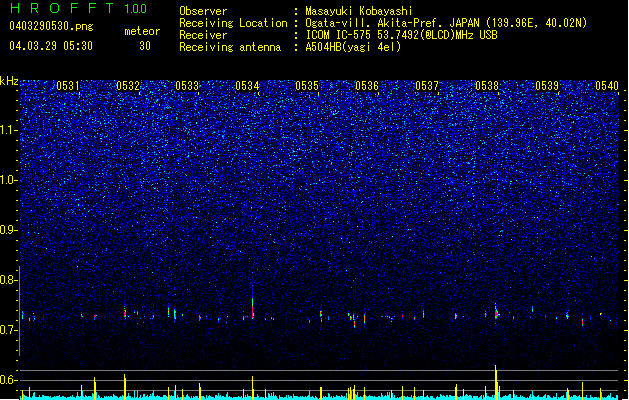
Task: Click the Receiver label
Action: pyautogui.click(x=203, y=35)
